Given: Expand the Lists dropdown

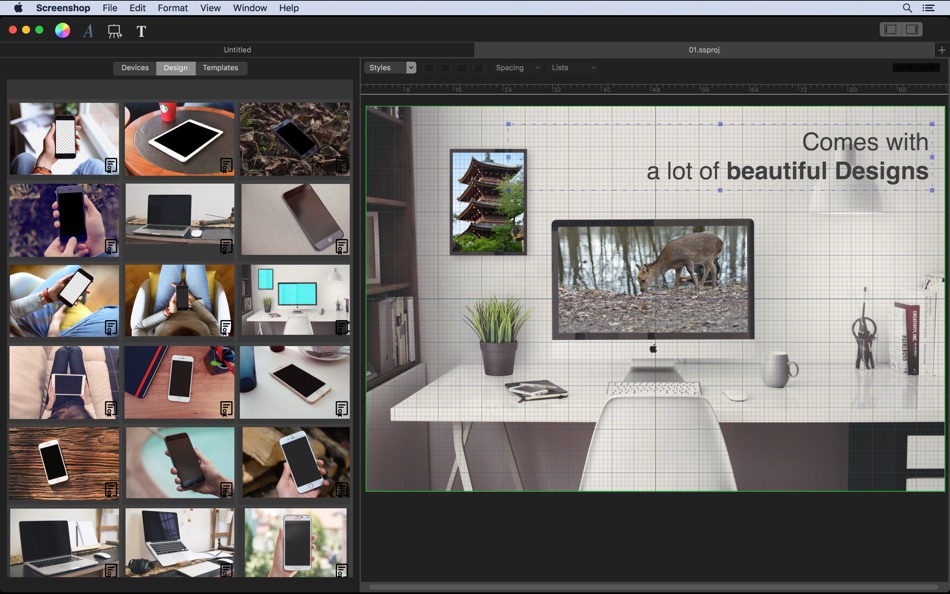Looking at the screenshot, I should point(573,68).
